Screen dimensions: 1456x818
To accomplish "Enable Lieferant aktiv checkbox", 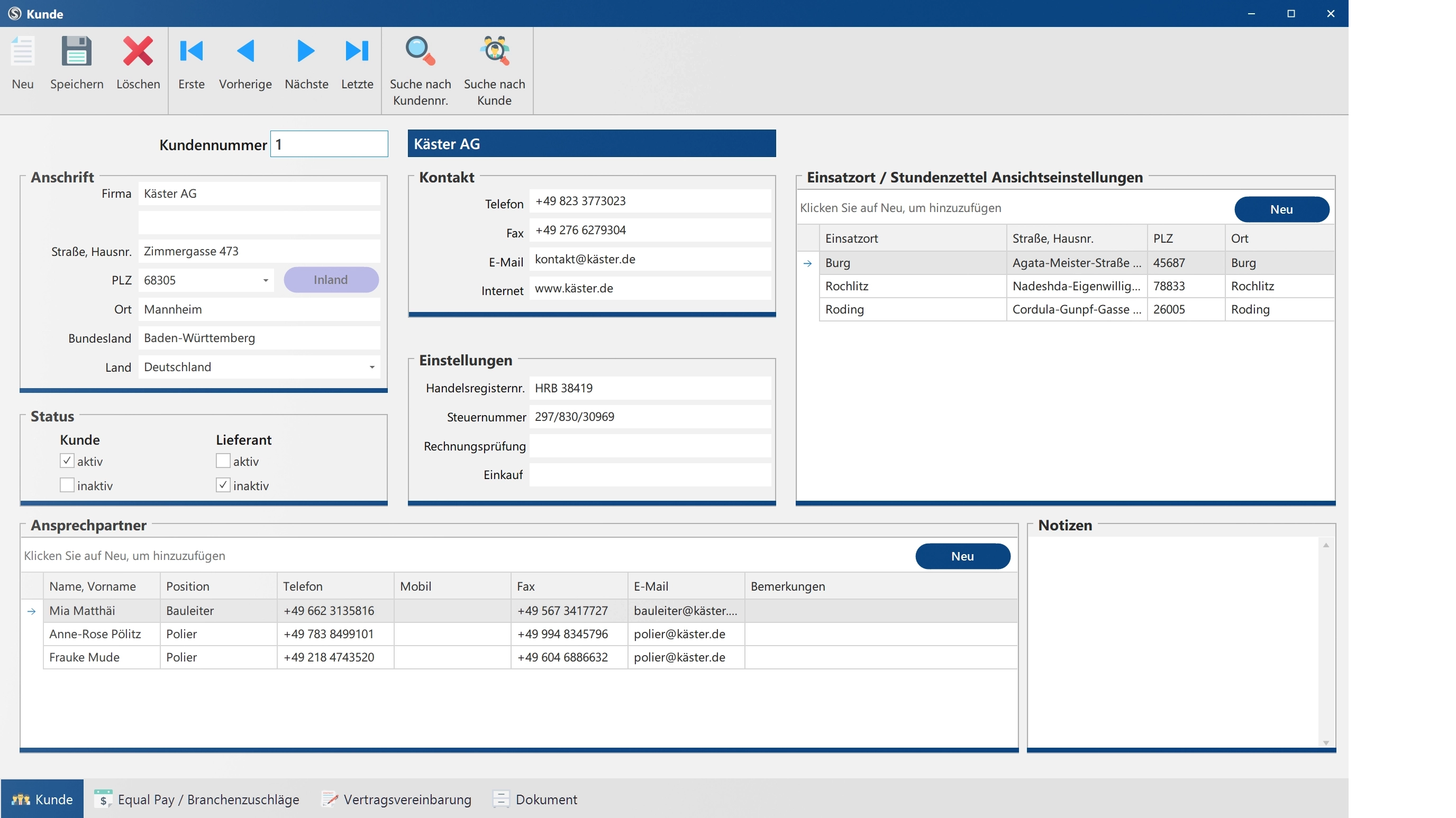I will coord(223,461).
